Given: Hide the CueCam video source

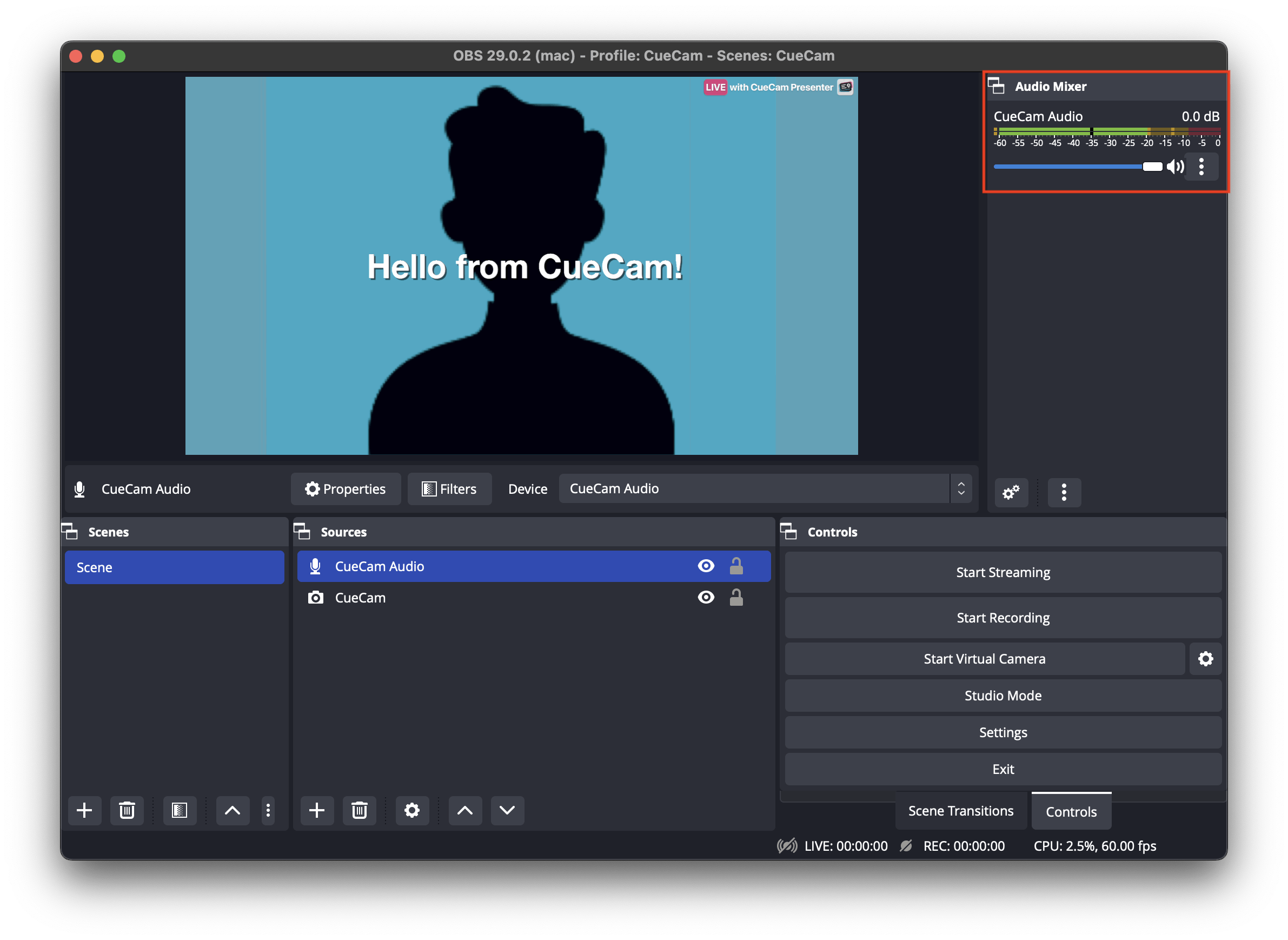Looking at the screenshot, I should pyautogui.click(x=706, y=598).
